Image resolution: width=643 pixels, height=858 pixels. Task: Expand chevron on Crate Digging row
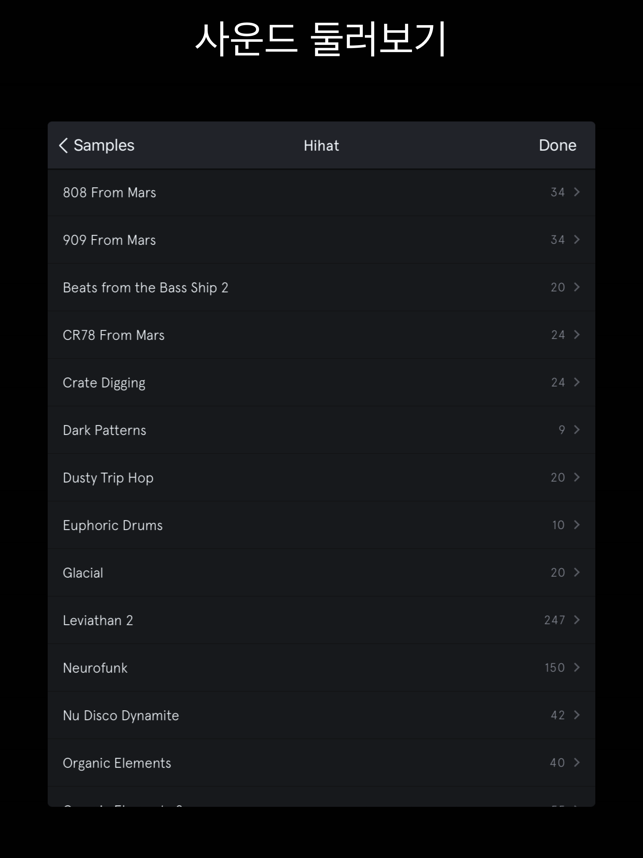point(576,382)
